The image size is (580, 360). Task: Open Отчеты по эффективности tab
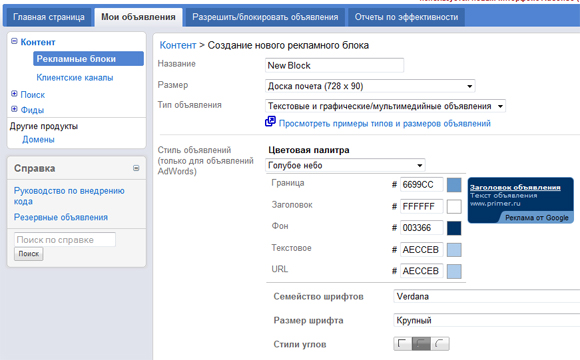[406, 17]
